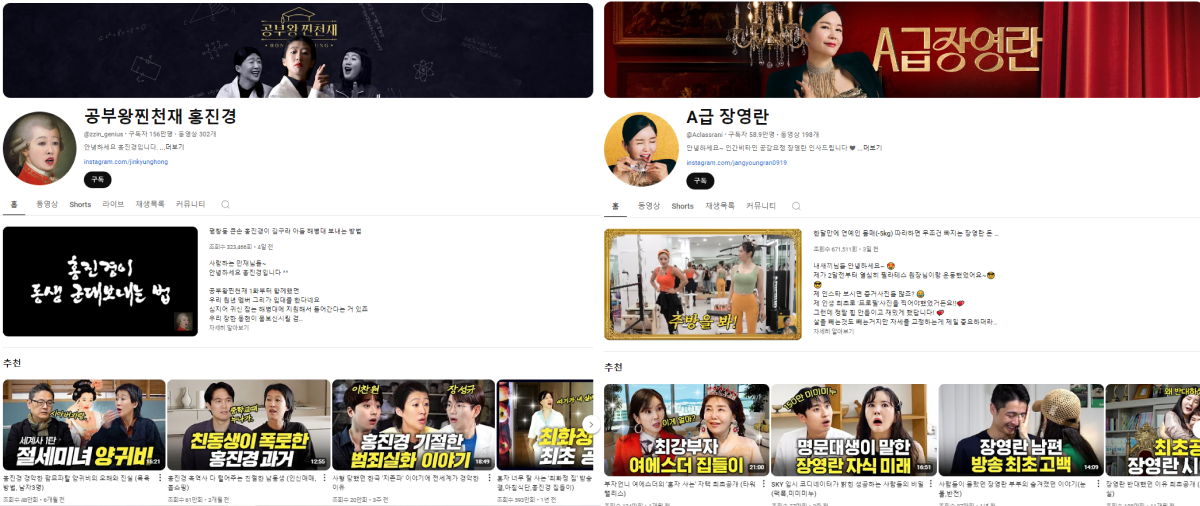Play 절세미녀 양귀비 video thumbnail

click(84, 425)
